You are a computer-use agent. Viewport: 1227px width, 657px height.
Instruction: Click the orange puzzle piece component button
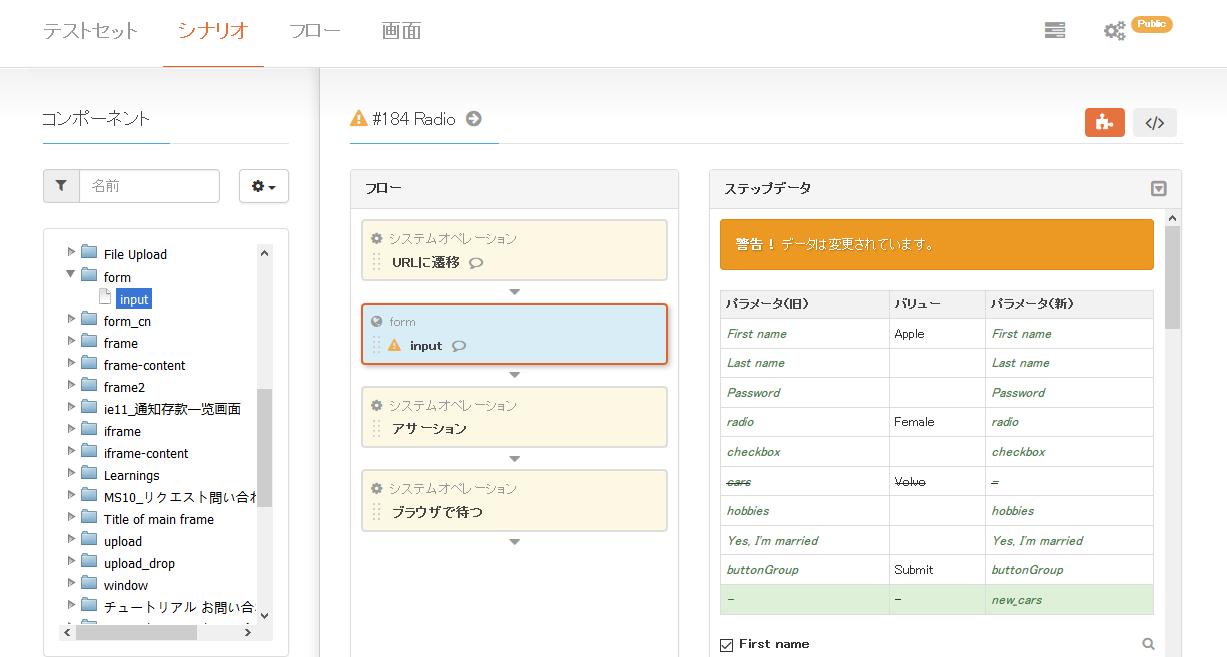coord(1104,122)
